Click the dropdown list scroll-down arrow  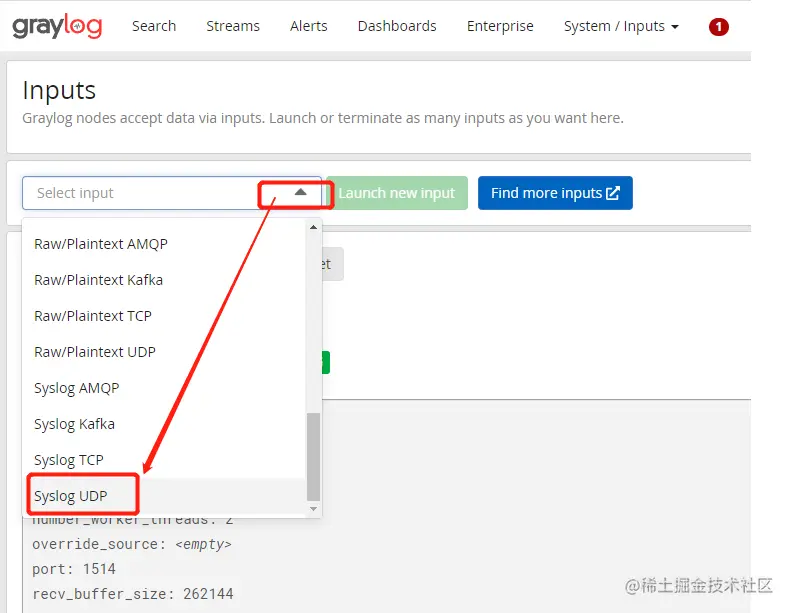[313, 509]
